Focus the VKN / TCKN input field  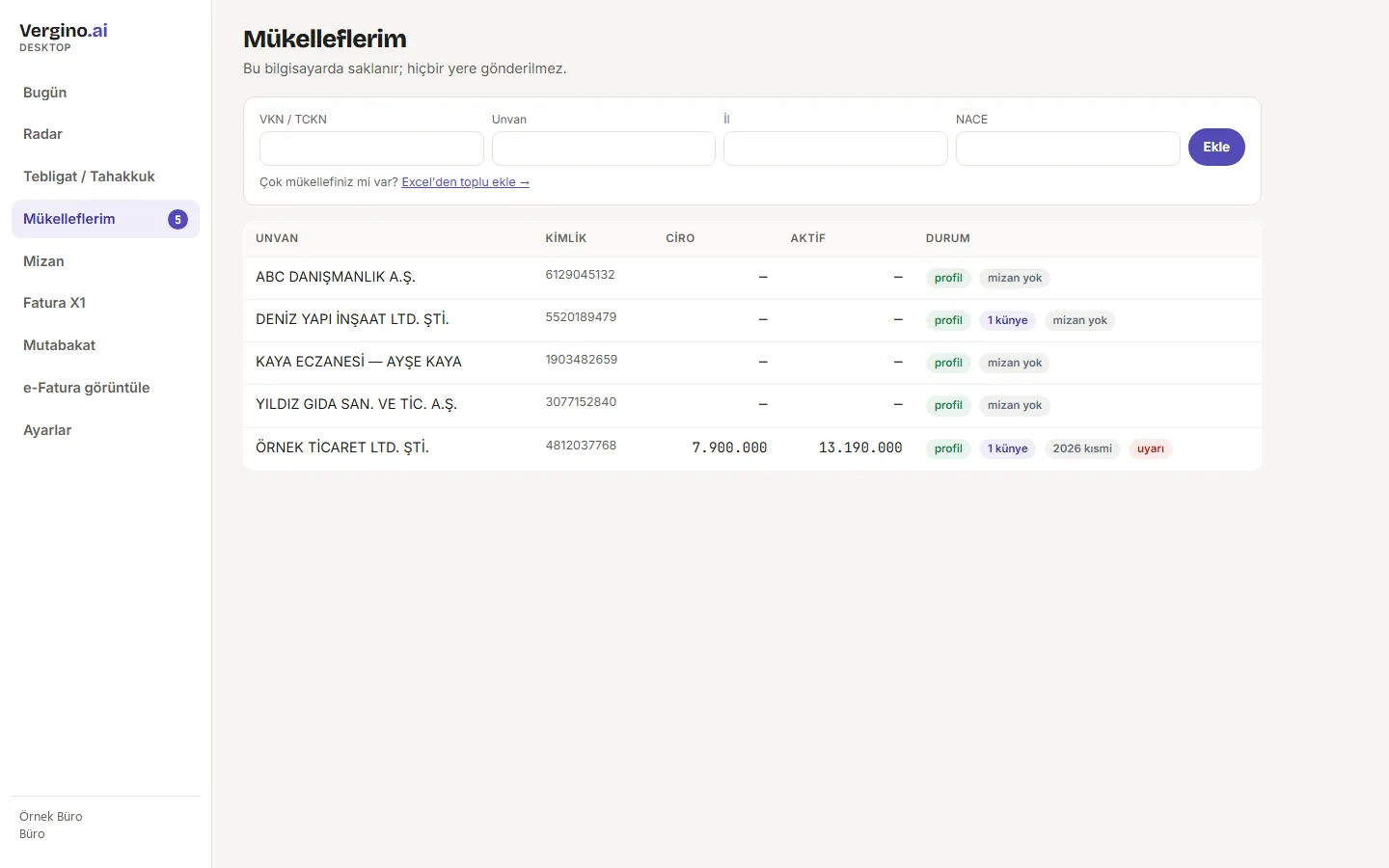click(x=371, y=149)
